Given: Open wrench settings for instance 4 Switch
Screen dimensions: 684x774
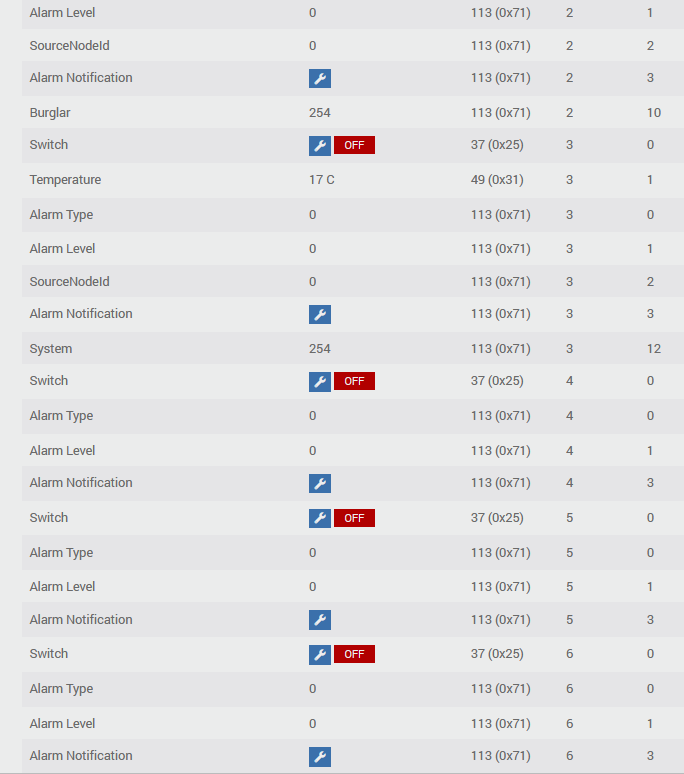Looking at the screenshot, I should [320, 382].
